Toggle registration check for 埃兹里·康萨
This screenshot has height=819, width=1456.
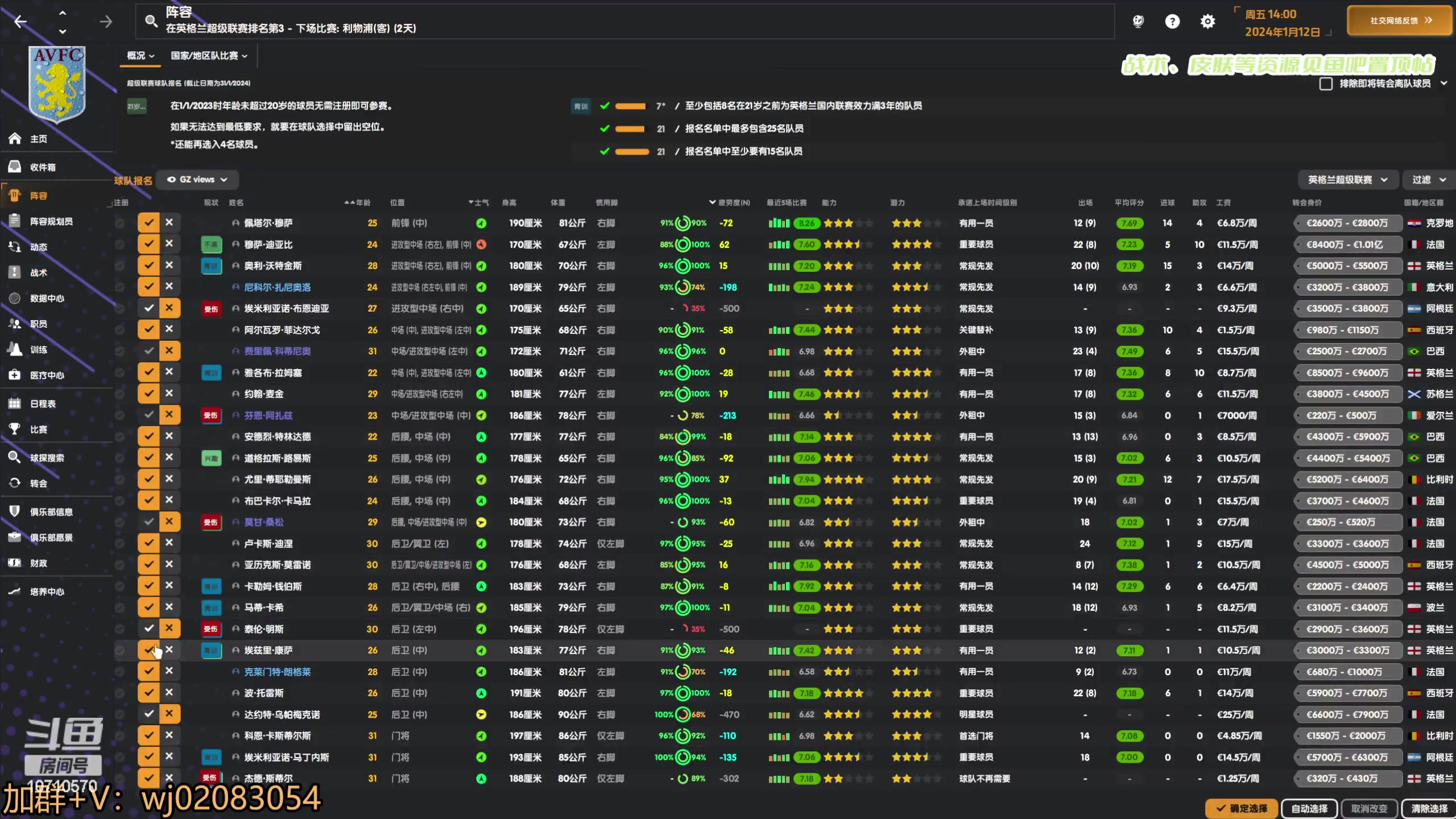(x=148, y=650)
